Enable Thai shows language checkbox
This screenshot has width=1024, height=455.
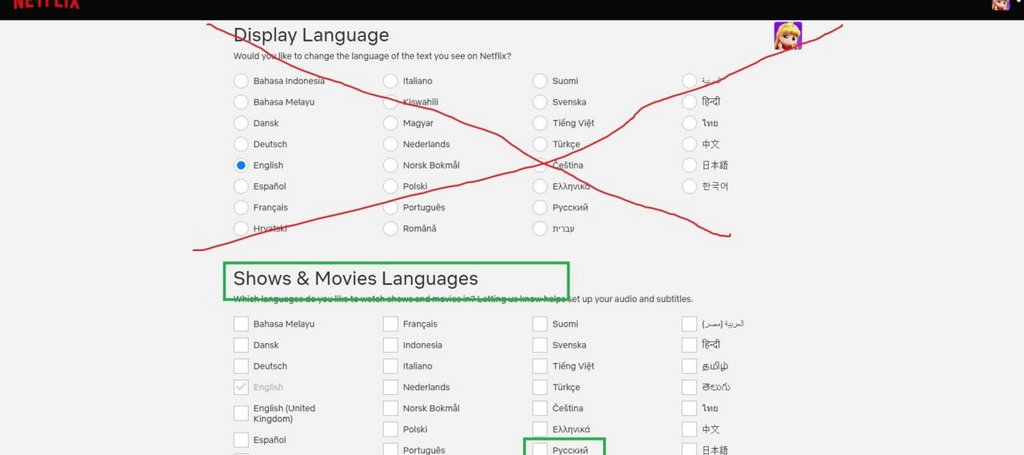point(689,408)
